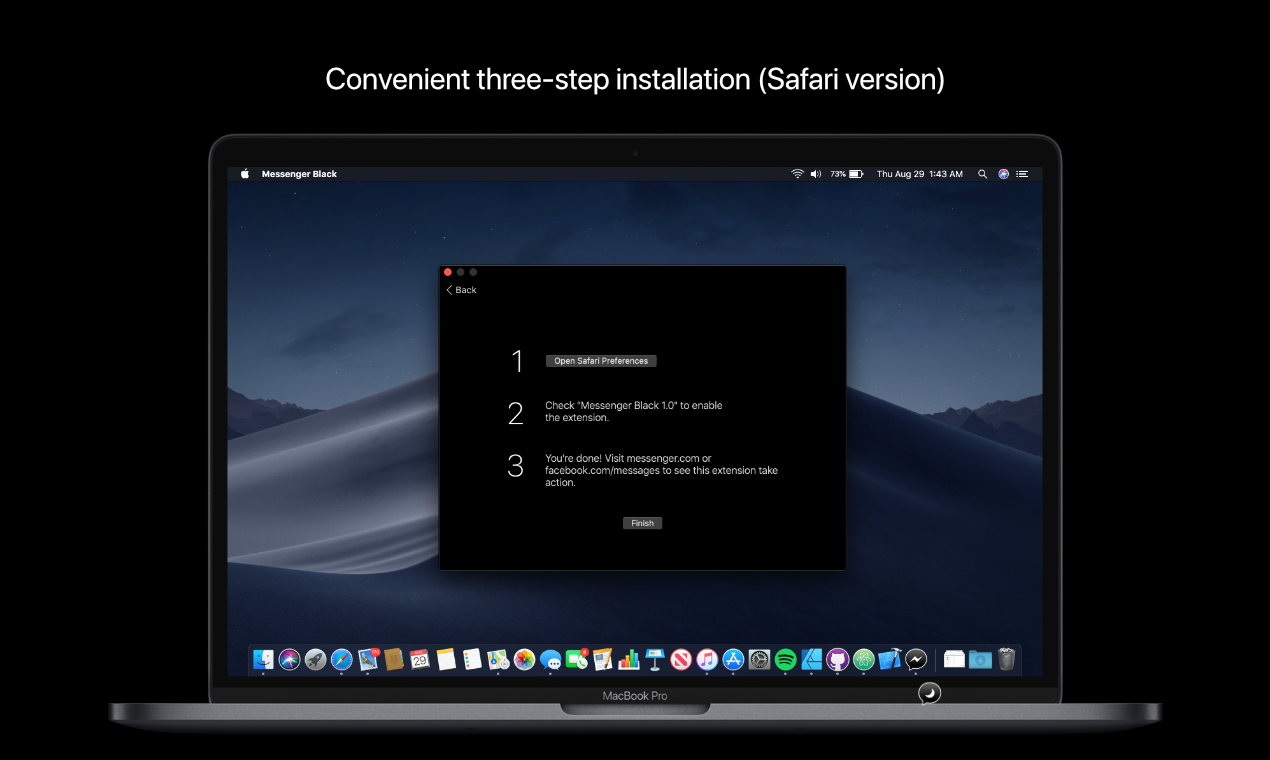
Task: Close the installer window
Action: 448,272
